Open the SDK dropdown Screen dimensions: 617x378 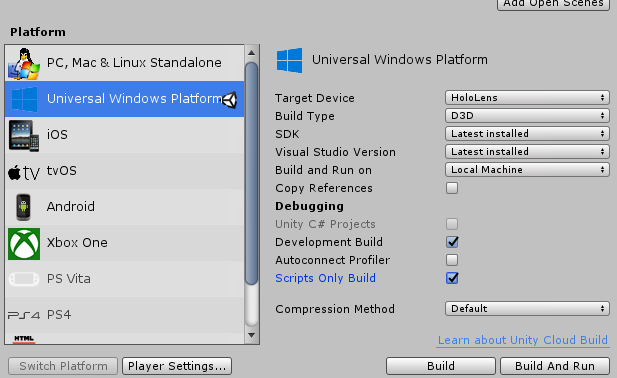click(527, 134)
